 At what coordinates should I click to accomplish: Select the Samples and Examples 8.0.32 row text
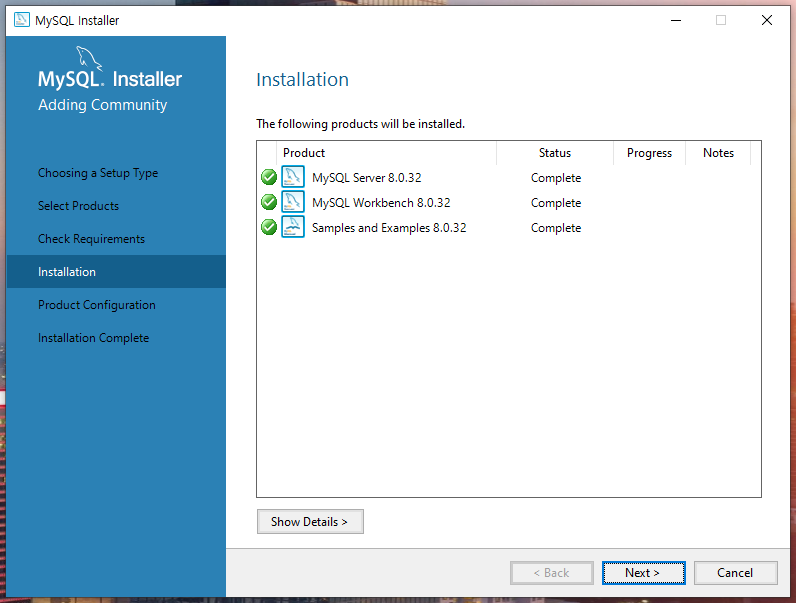click(389, 227)
